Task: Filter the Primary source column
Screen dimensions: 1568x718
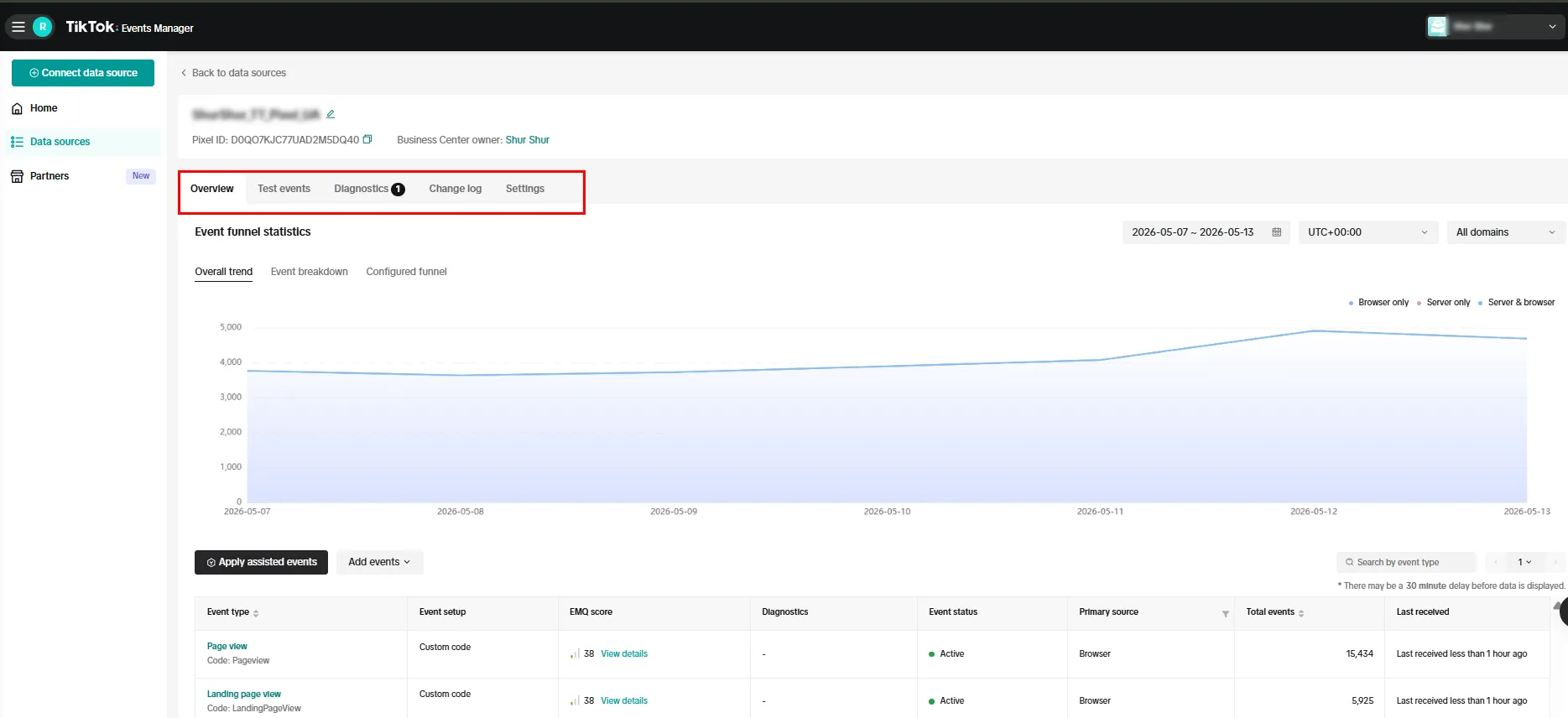Action: (x=1225, y=614)
